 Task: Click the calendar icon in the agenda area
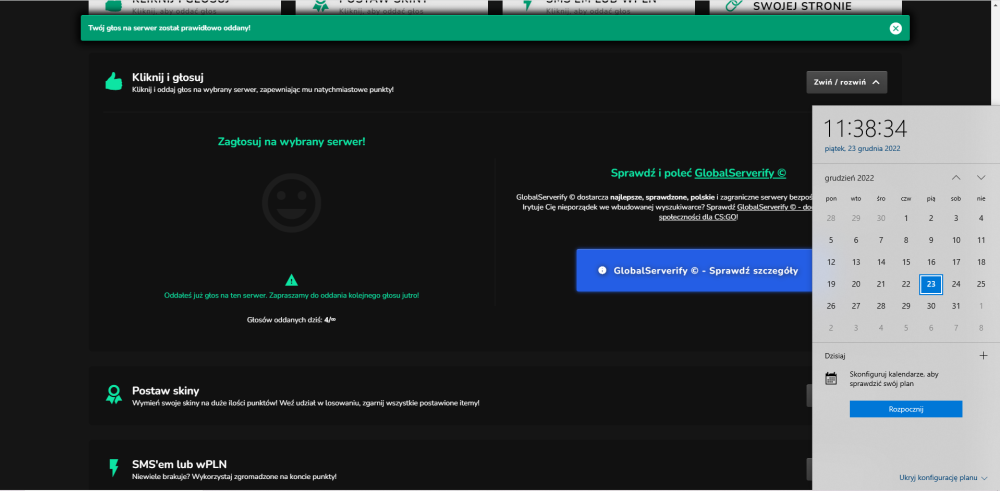[x=831, y=378]
